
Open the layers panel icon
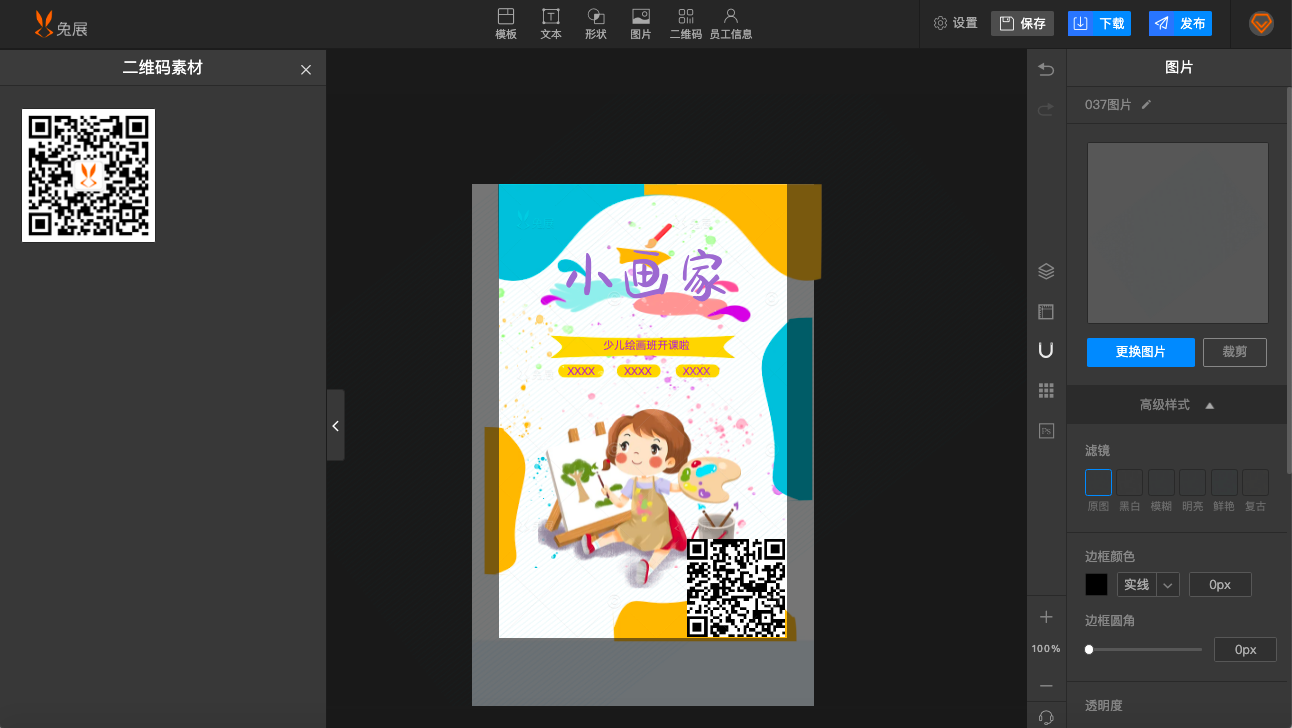[x=1046, y=271]
